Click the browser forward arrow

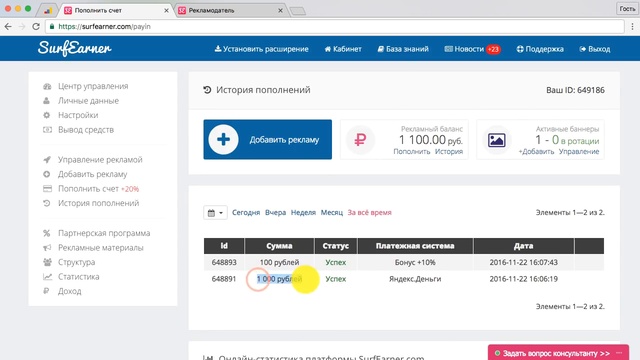coord(22,27)
